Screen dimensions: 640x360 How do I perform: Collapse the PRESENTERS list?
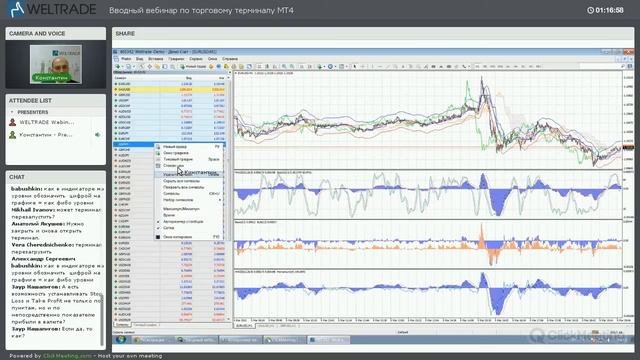point(12,112)
